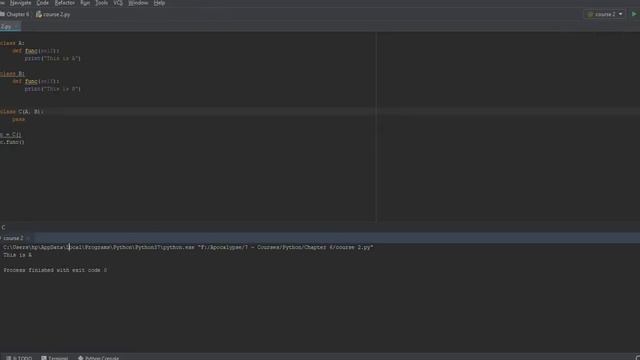Click the "class B:" code line
This screenshot has width=640, height=360.
(12, 74)
